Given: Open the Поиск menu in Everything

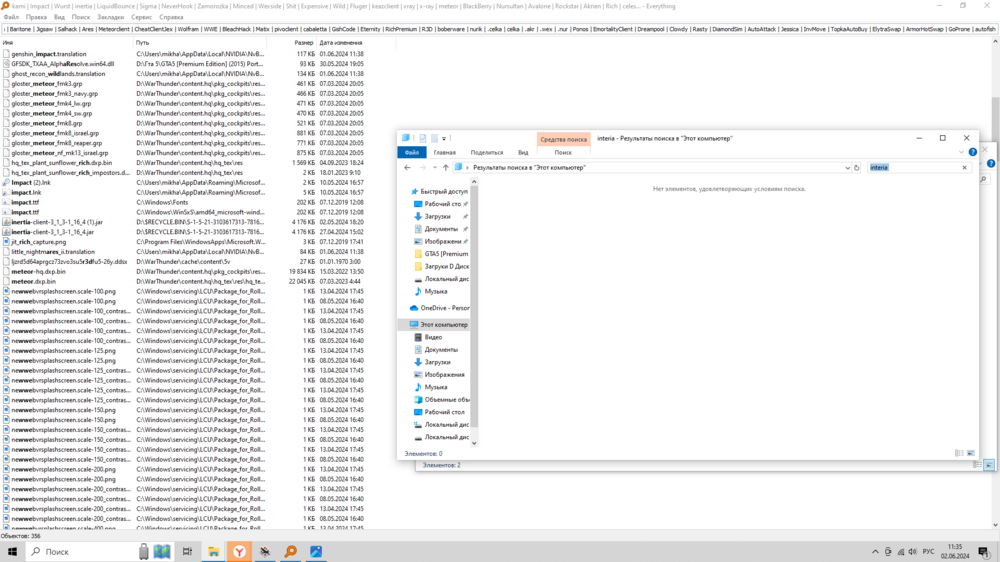Looking at the screenshot, I should tap(81, 17).
